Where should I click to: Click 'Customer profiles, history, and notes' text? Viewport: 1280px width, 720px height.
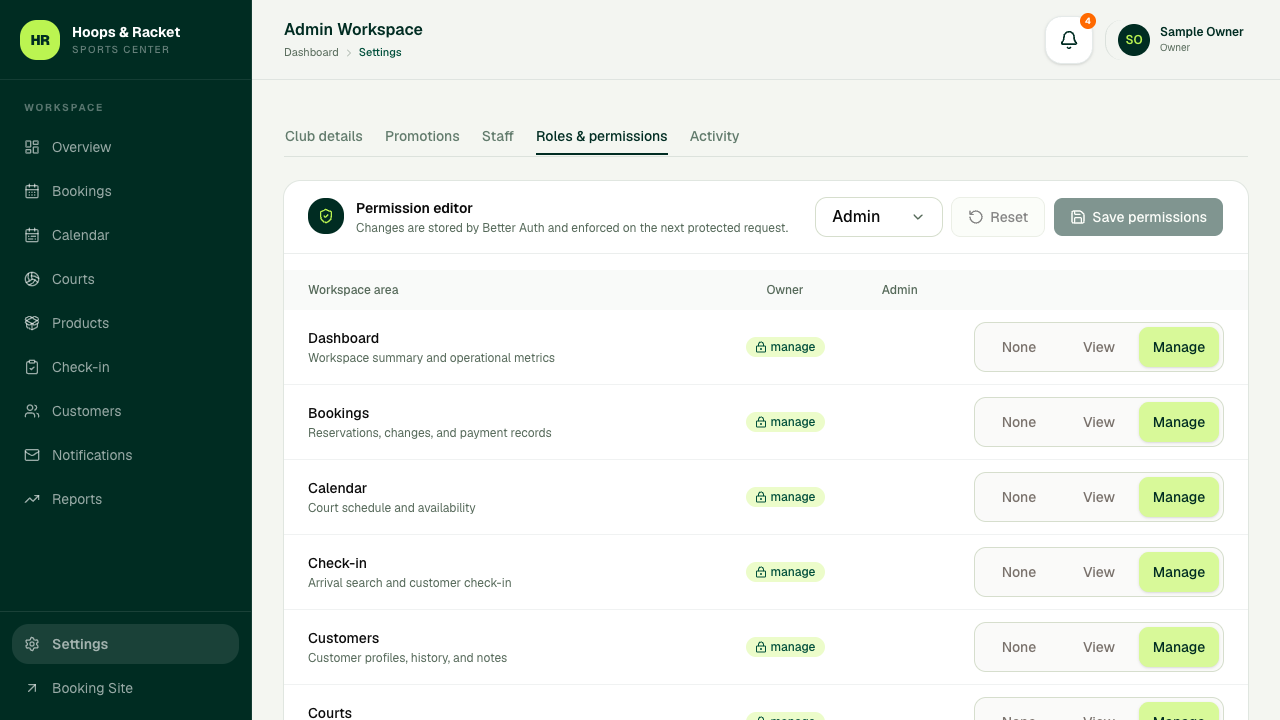click(x=407, y=658)
